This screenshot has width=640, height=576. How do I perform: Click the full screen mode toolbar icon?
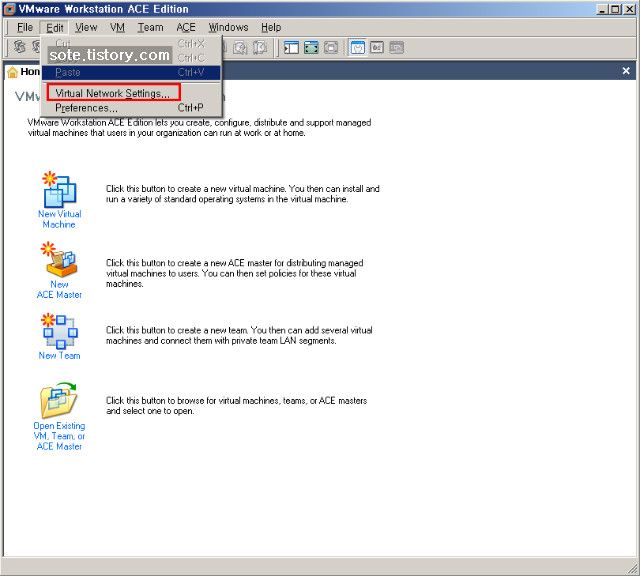[311, 48]
